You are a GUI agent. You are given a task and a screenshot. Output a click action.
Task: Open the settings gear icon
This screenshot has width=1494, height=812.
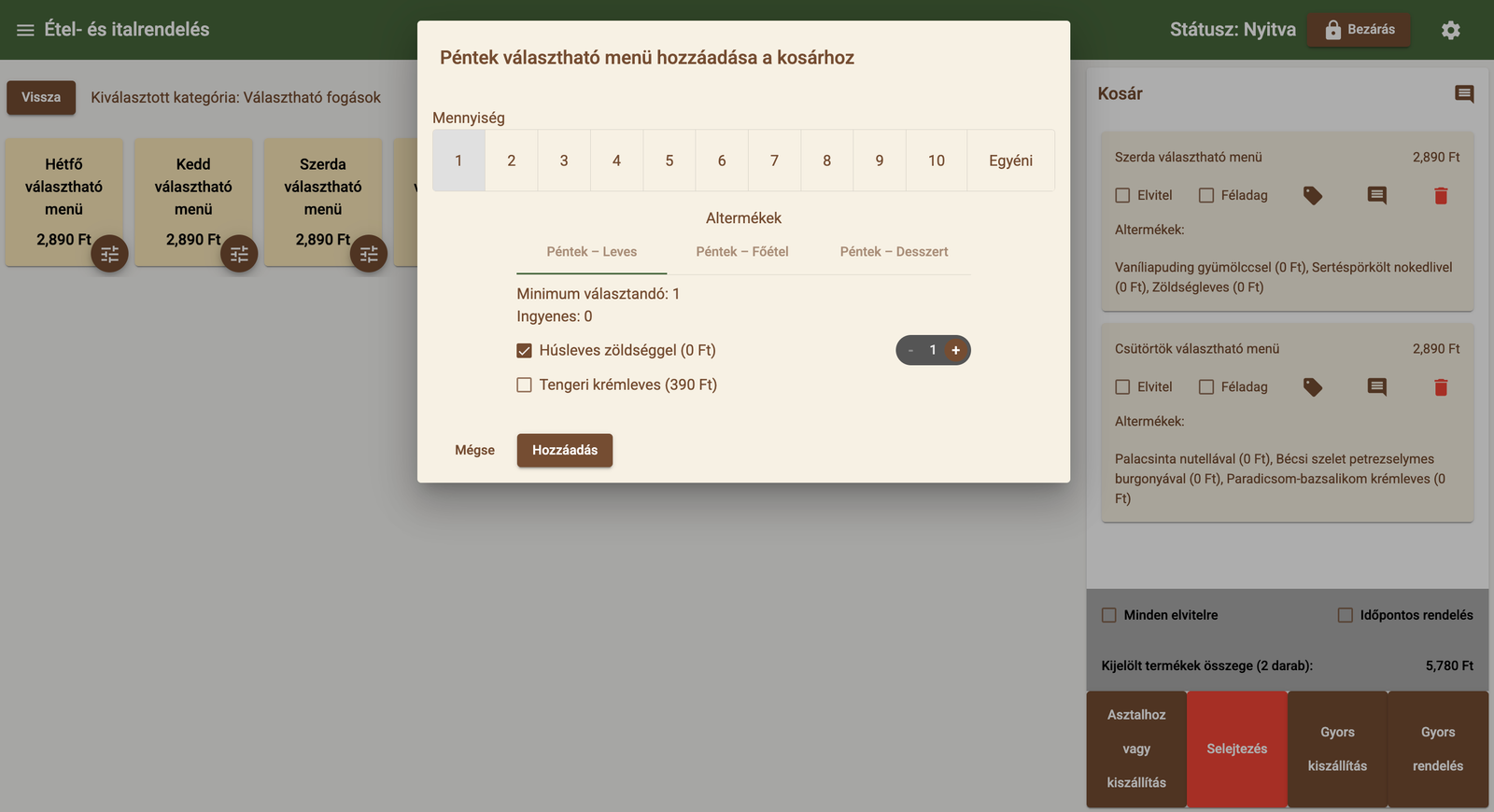point(1450,30)
